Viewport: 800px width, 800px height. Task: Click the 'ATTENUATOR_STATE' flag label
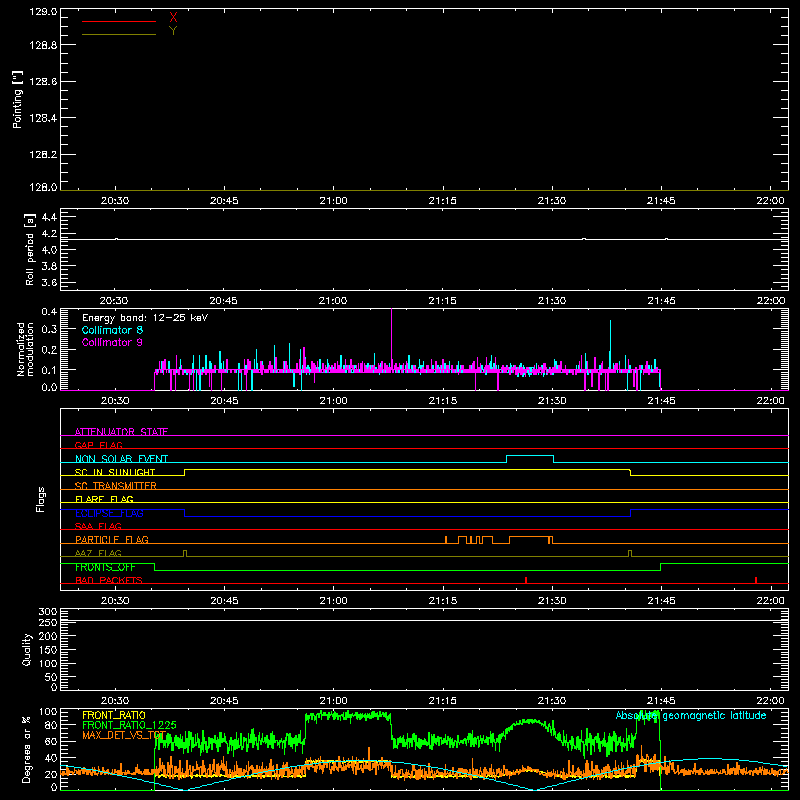click(121, 432)
